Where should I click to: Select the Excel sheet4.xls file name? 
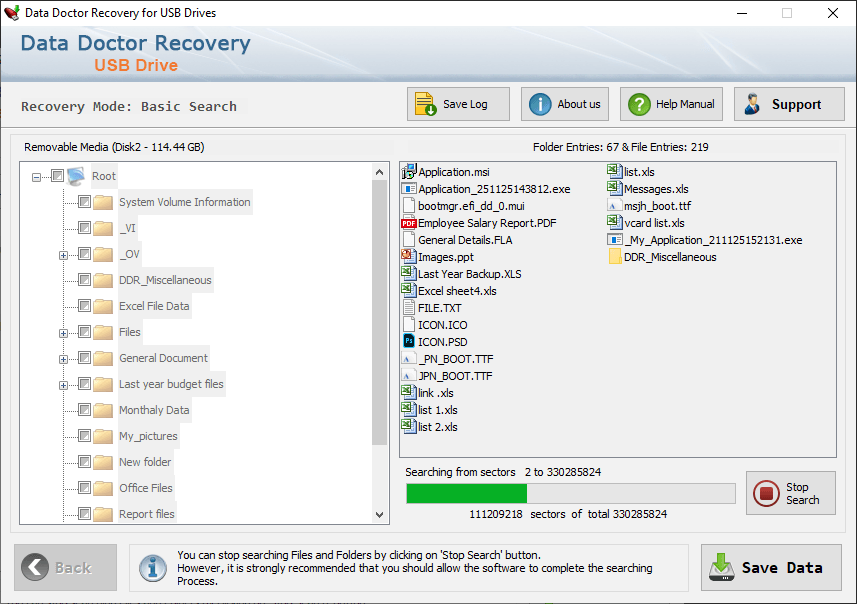click(457, 291)
